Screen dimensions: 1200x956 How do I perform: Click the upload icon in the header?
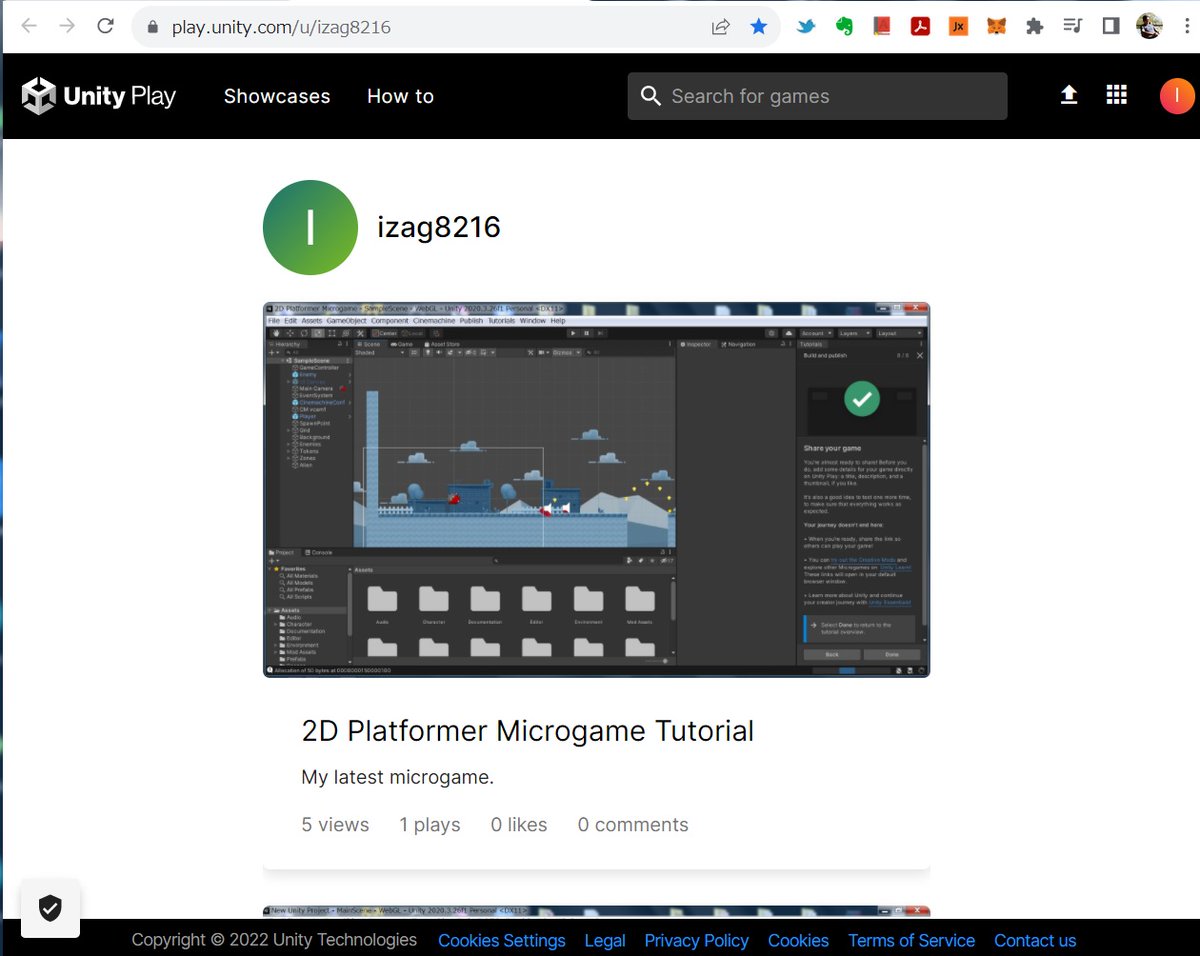(1069, 95)
